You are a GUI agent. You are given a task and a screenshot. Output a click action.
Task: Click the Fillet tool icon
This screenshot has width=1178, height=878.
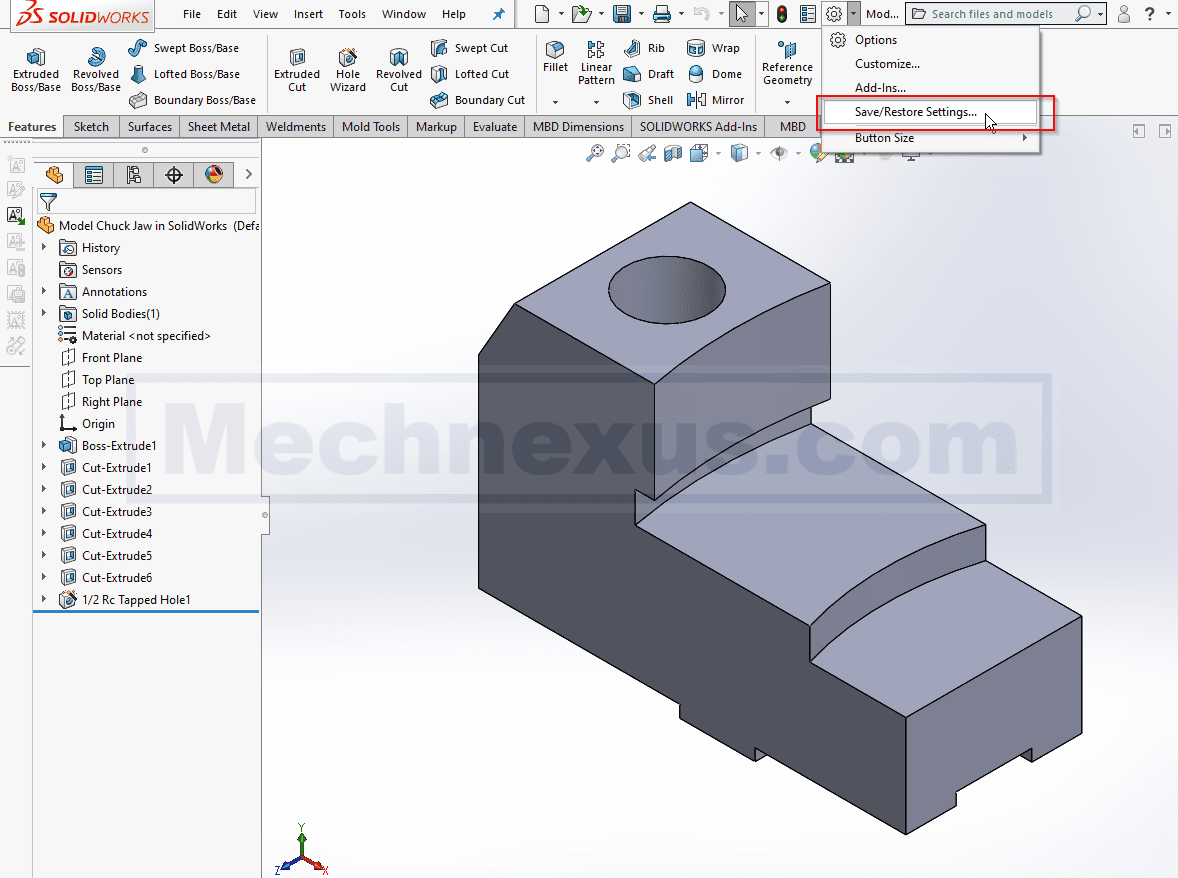point(555,56)
